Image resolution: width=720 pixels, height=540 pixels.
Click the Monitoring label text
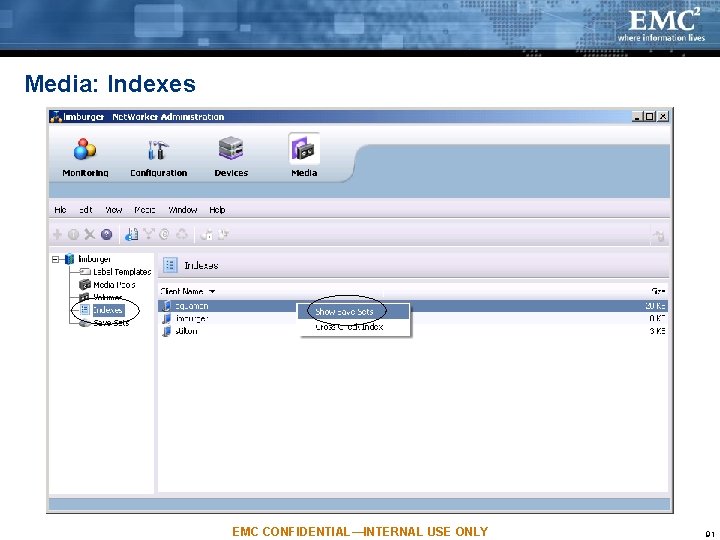pos(85,173)
